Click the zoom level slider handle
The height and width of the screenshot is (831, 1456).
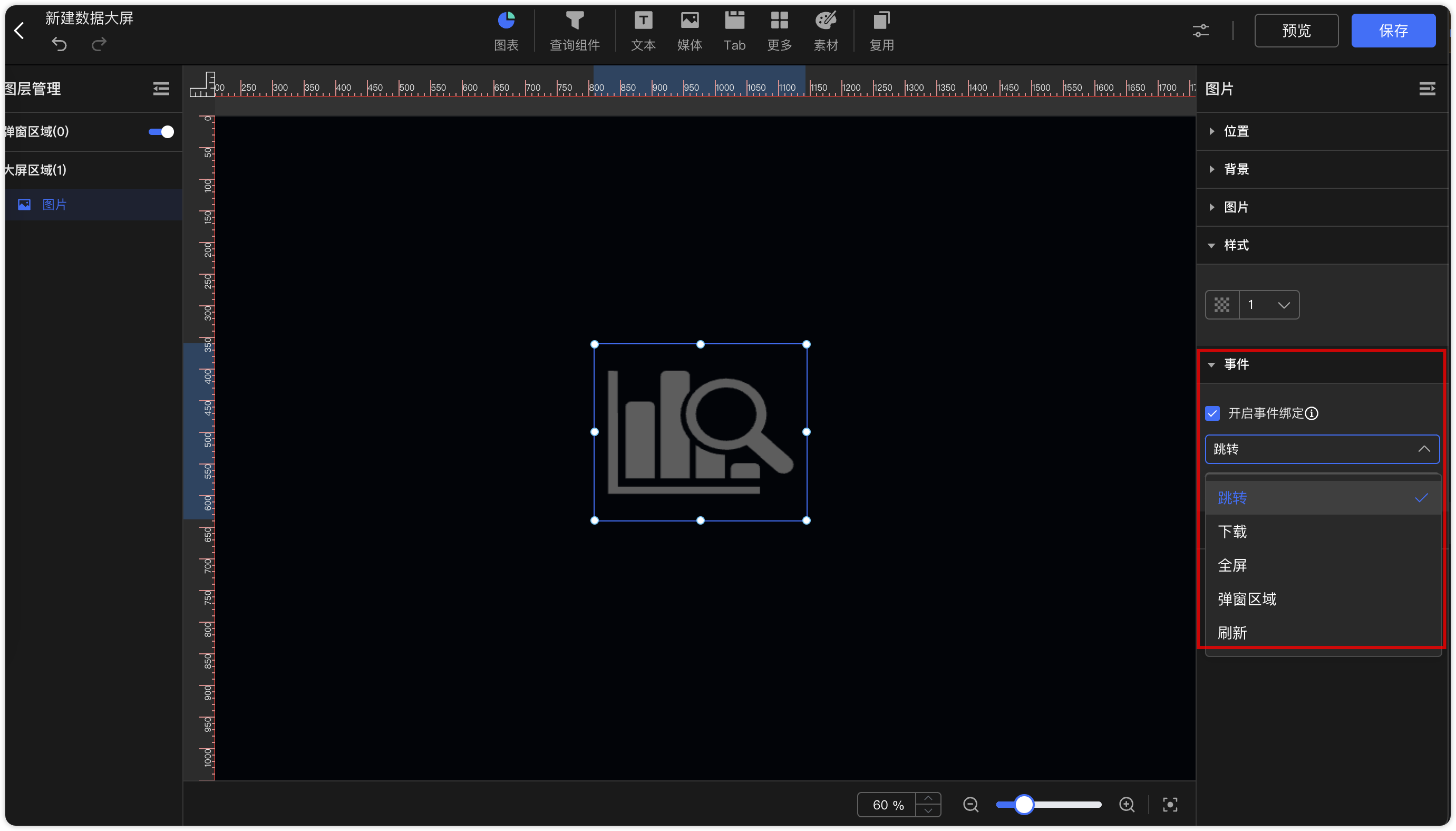click(1024, 805)
